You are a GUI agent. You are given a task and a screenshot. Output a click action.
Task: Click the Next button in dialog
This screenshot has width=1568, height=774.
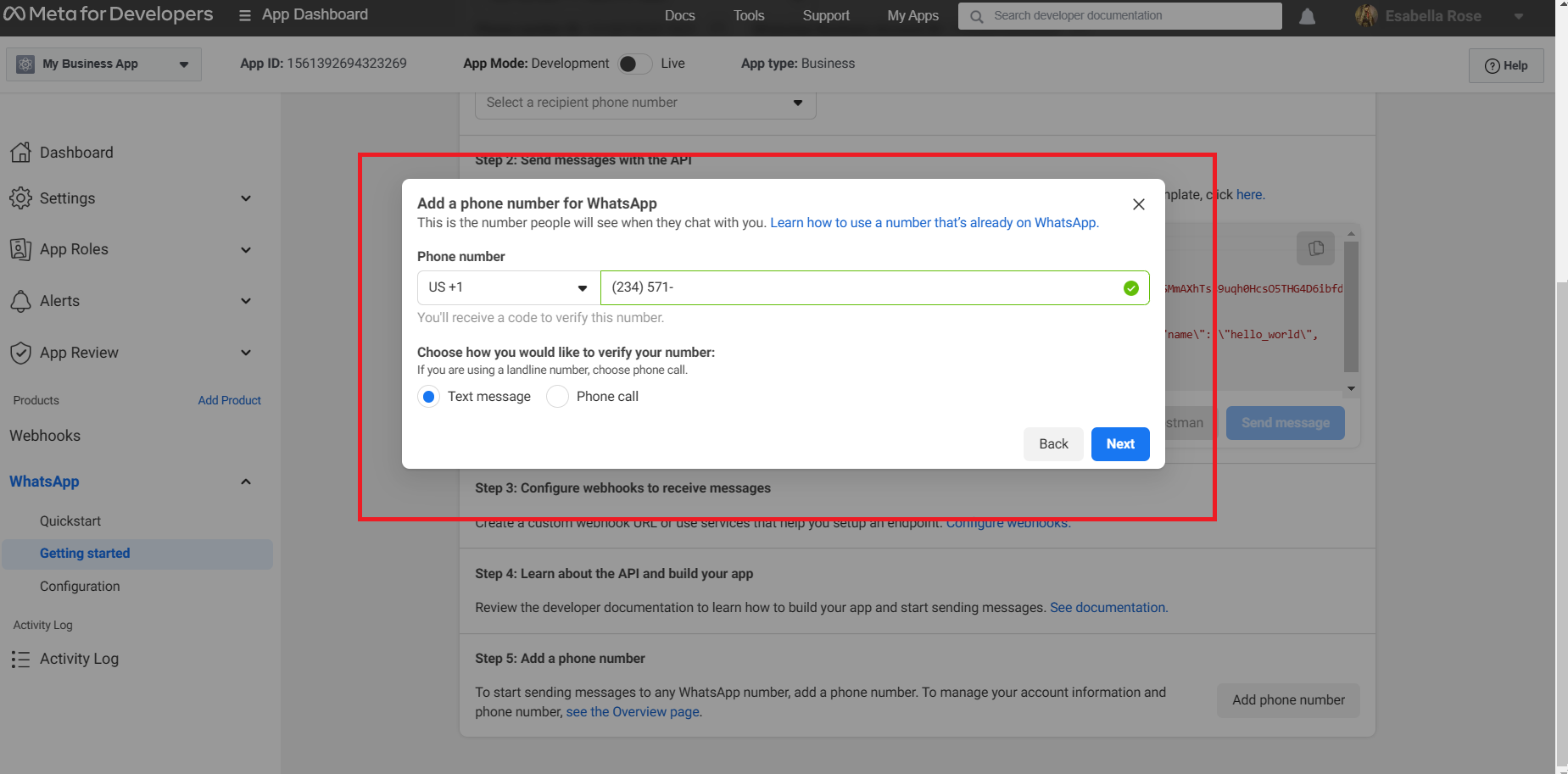1120,444
